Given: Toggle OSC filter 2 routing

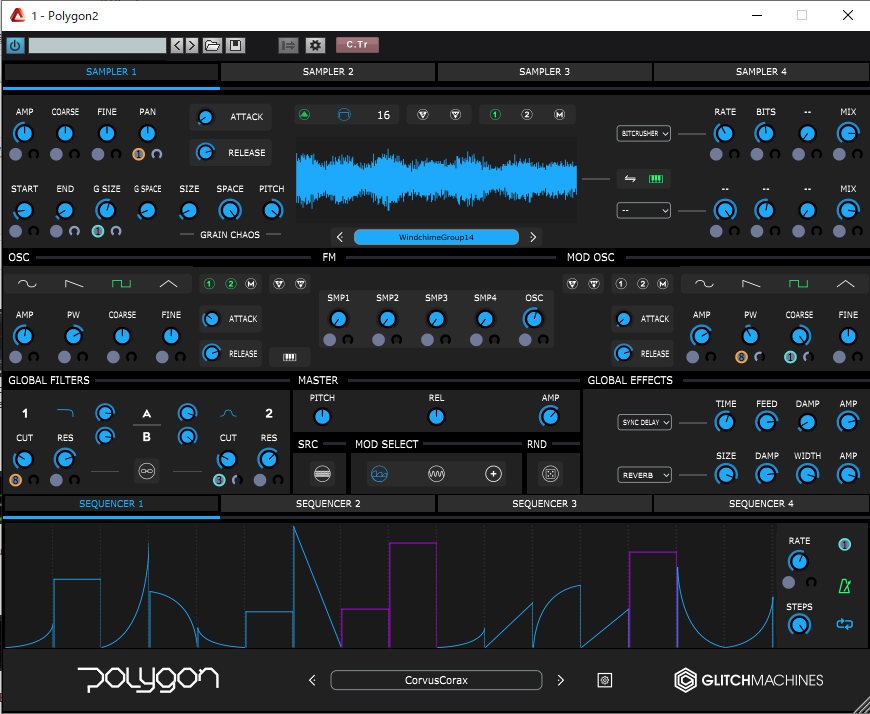Looking at the screenshot, I should pos(231,284).
